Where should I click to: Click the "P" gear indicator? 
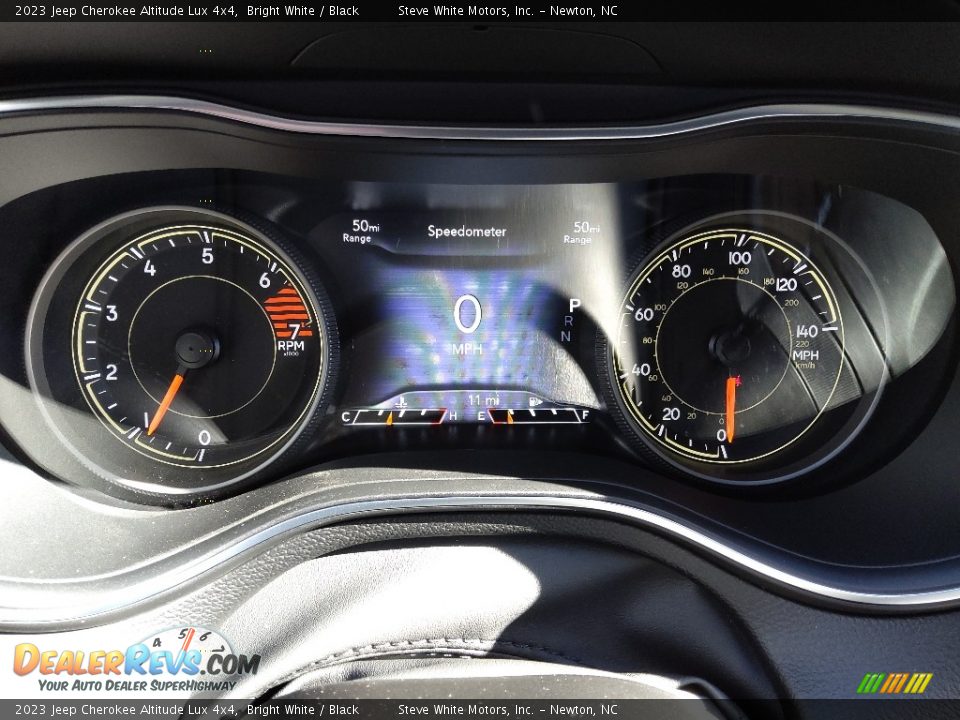[x=574, y=305]
